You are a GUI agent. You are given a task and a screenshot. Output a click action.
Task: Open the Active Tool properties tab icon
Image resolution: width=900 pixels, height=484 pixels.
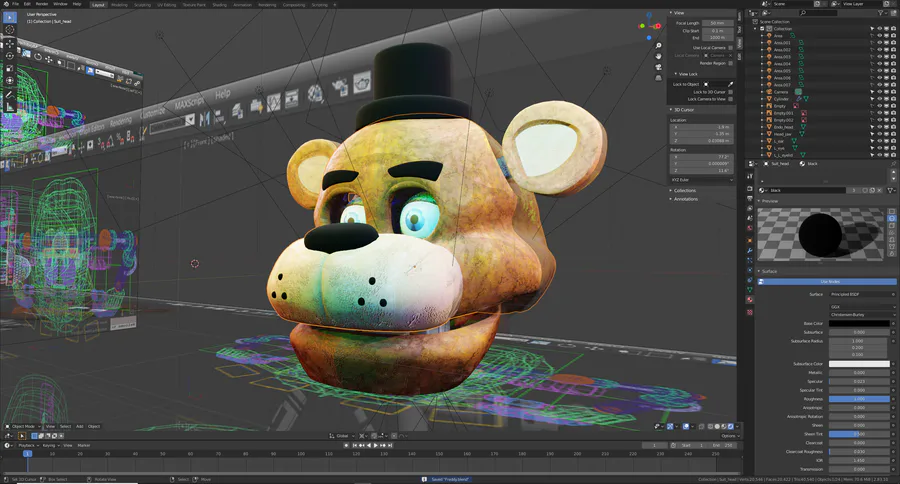(750, 176)
